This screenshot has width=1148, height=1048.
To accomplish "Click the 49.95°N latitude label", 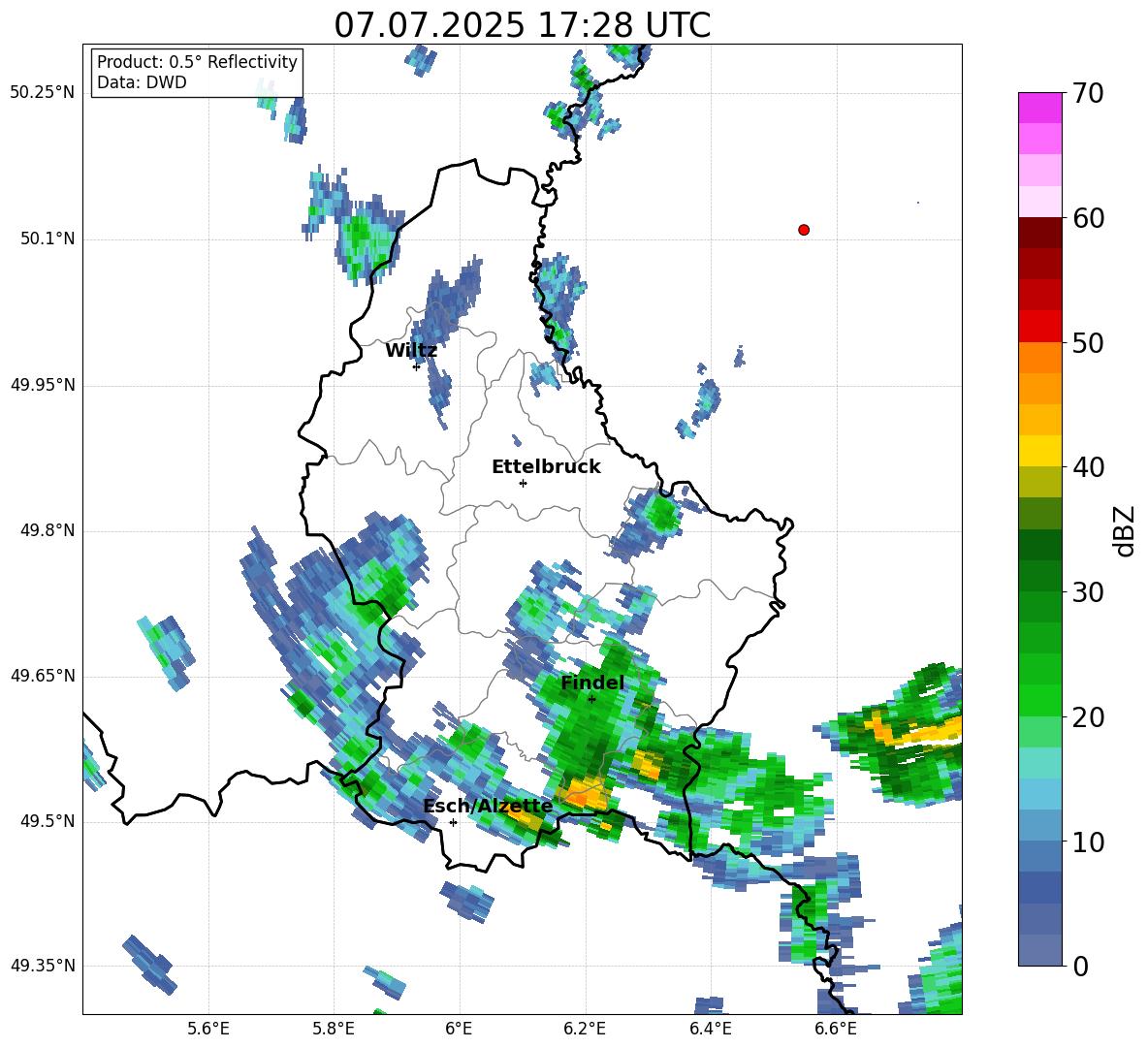I will 43,385.
